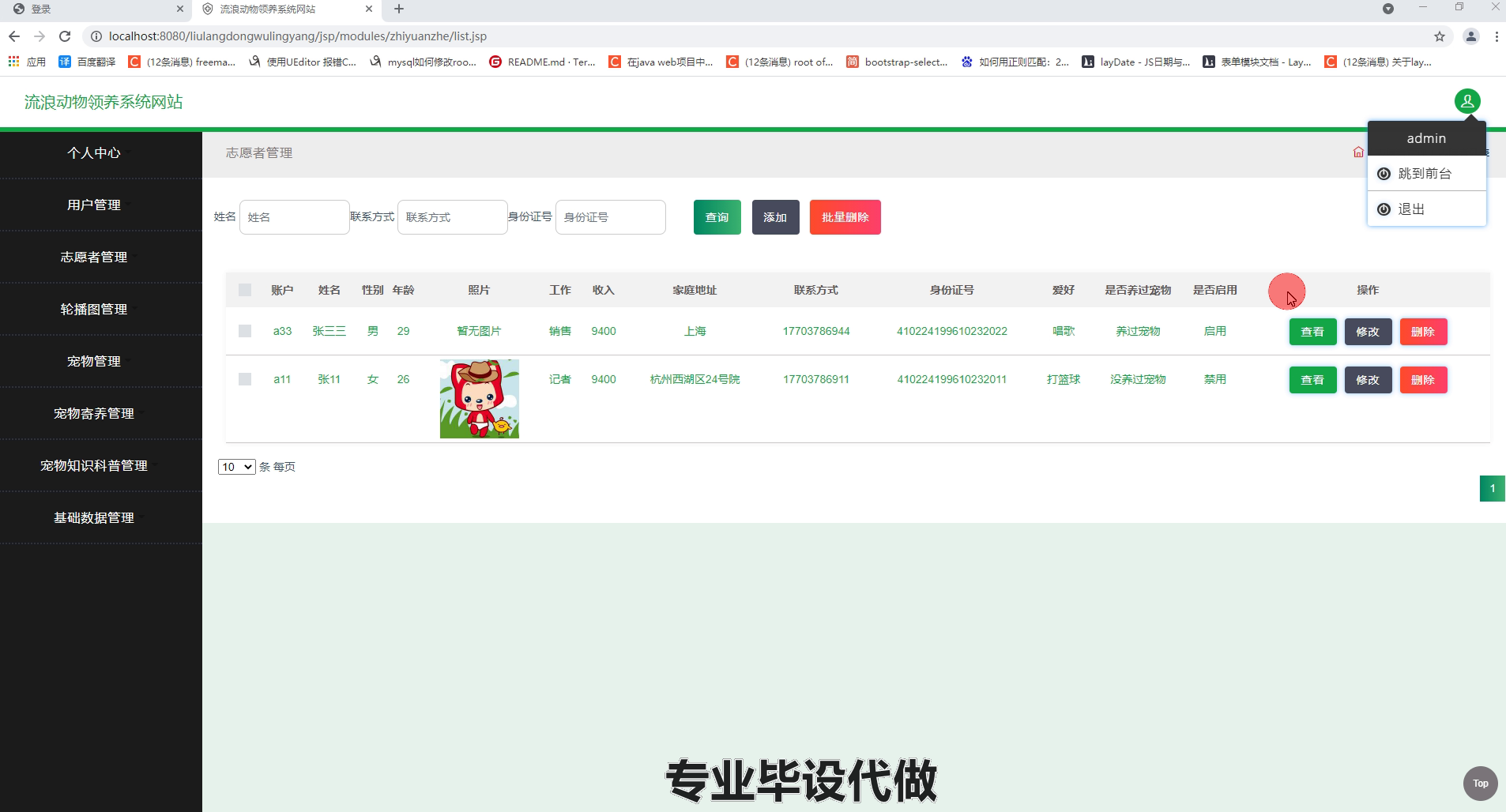Click 查看 for volunteer 张11
This screenshot has width=1506, height=812.
pos(1312,380)
